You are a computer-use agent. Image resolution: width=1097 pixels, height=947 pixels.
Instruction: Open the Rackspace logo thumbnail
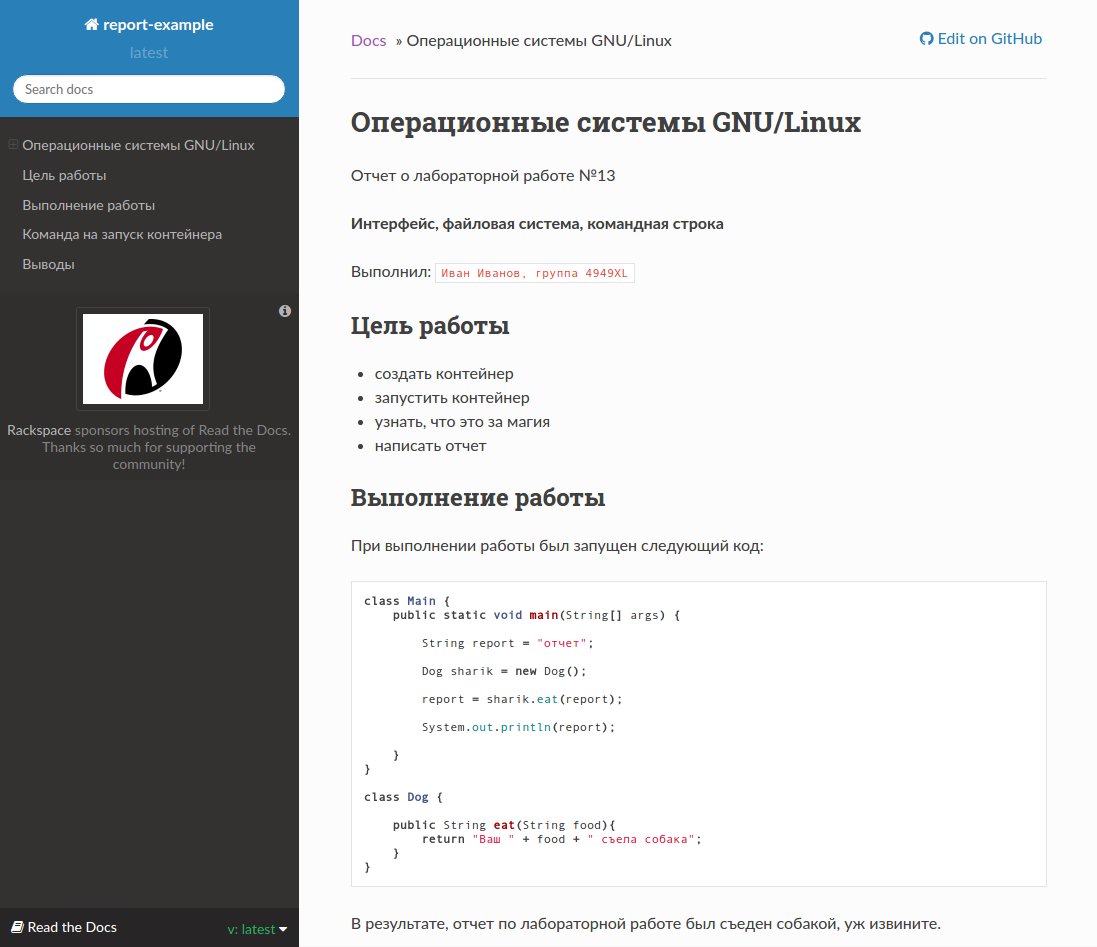(143, 359)
